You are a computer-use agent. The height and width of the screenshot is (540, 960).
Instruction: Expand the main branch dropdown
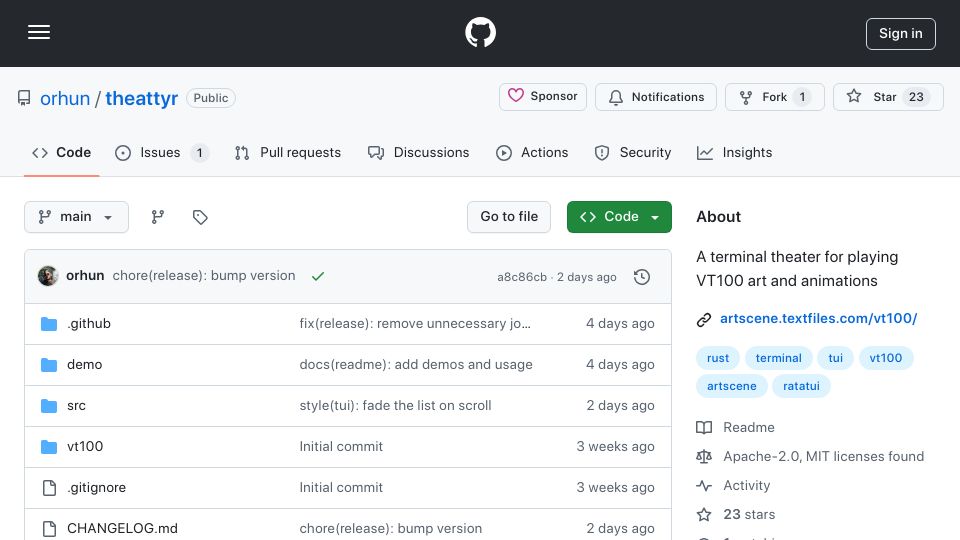[76, 217]
